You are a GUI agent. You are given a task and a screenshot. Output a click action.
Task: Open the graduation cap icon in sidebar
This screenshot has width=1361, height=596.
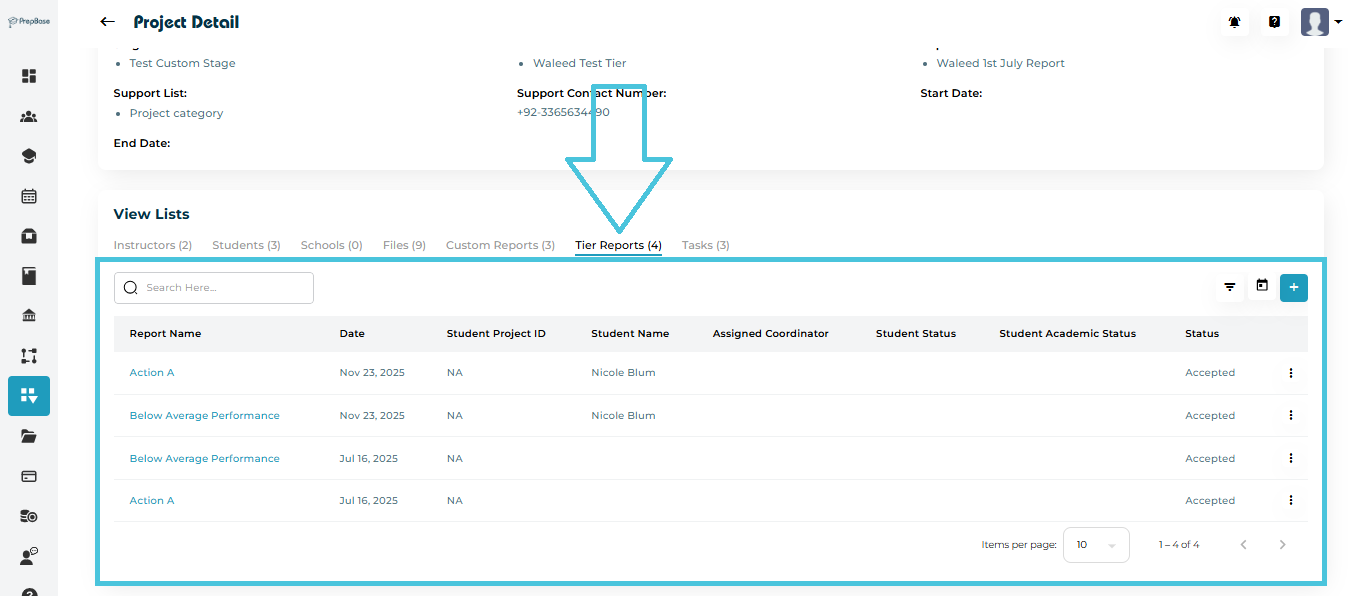tap(29, 156)
